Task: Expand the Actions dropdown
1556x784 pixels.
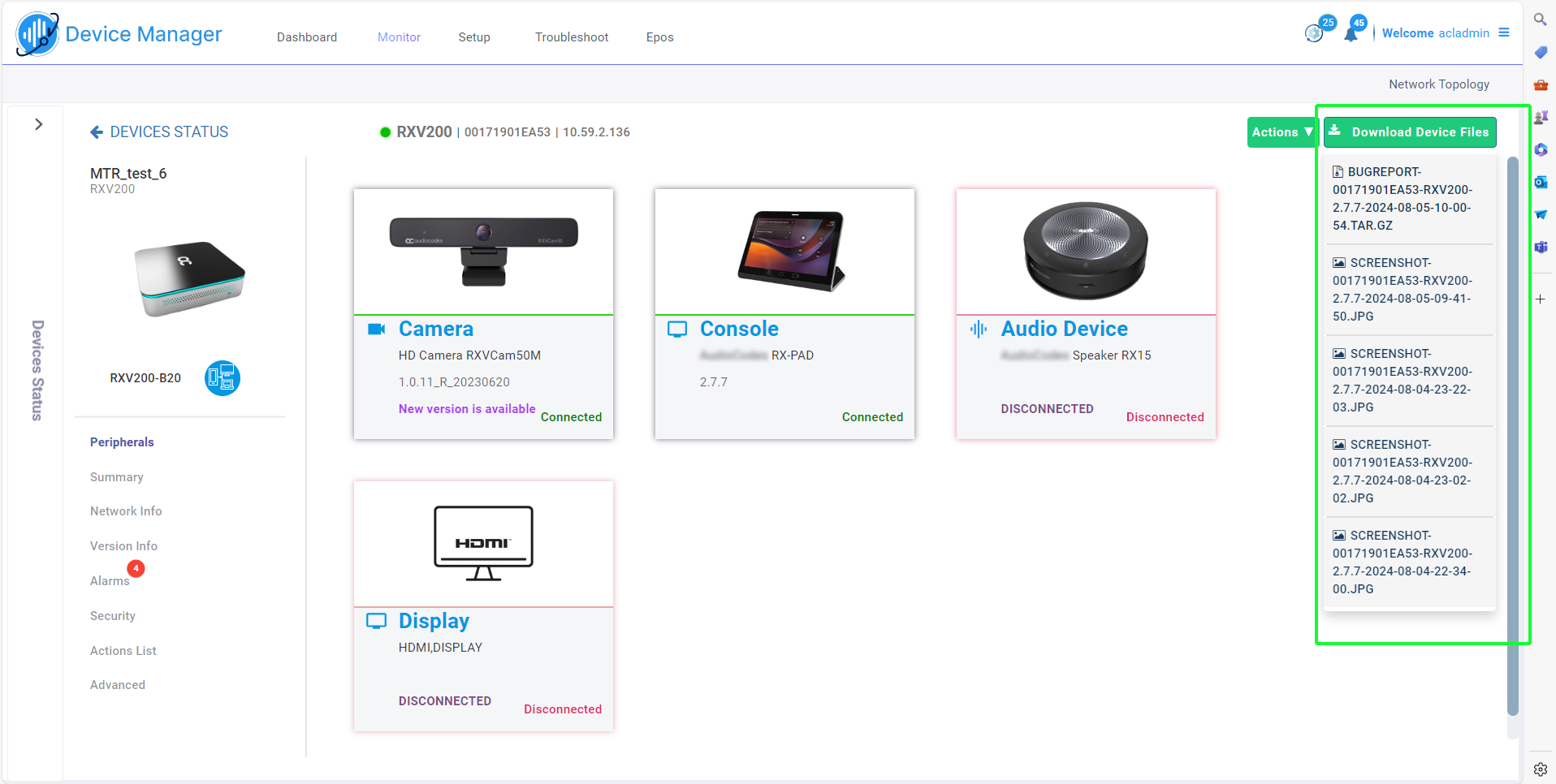Action: [1282, 132]
